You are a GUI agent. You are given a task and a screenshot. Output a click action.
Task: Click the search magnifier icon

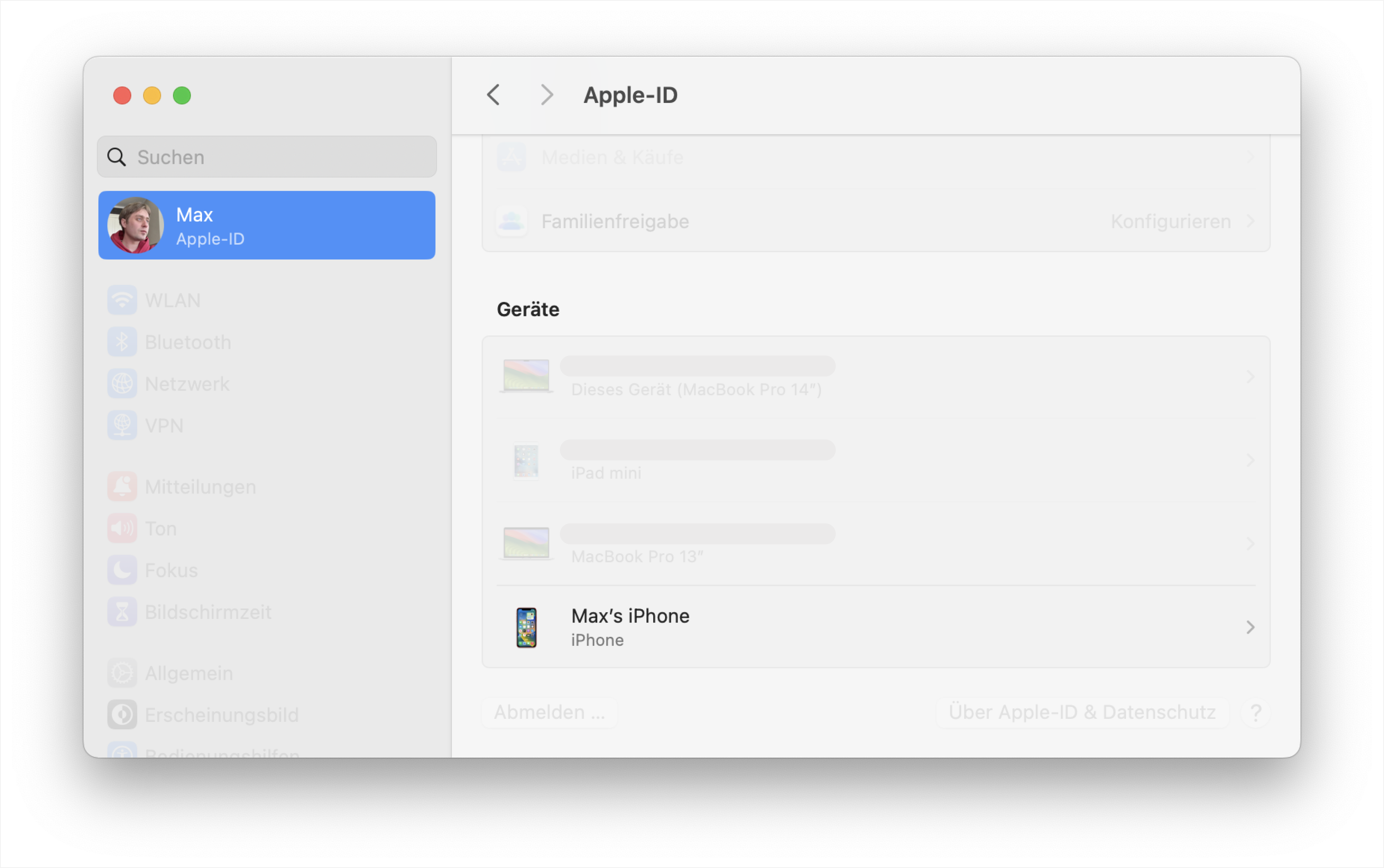click(x=117, y=157)
